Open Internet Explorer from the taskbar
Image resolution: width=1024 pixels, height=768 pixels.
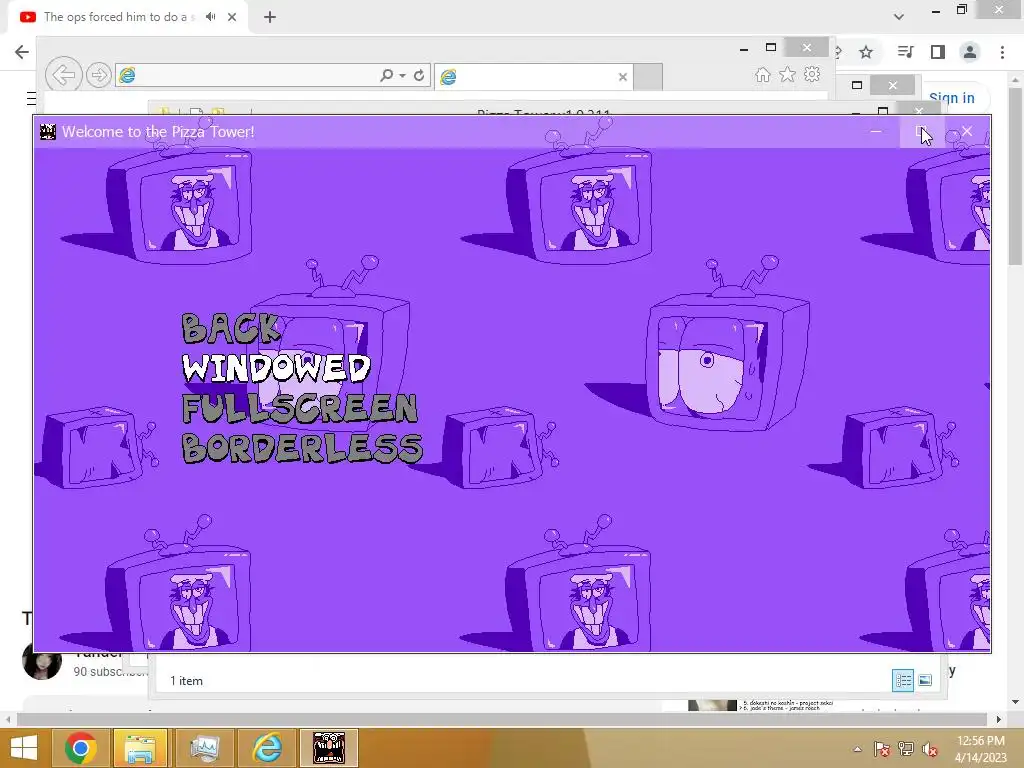click(x=267, y=748)
